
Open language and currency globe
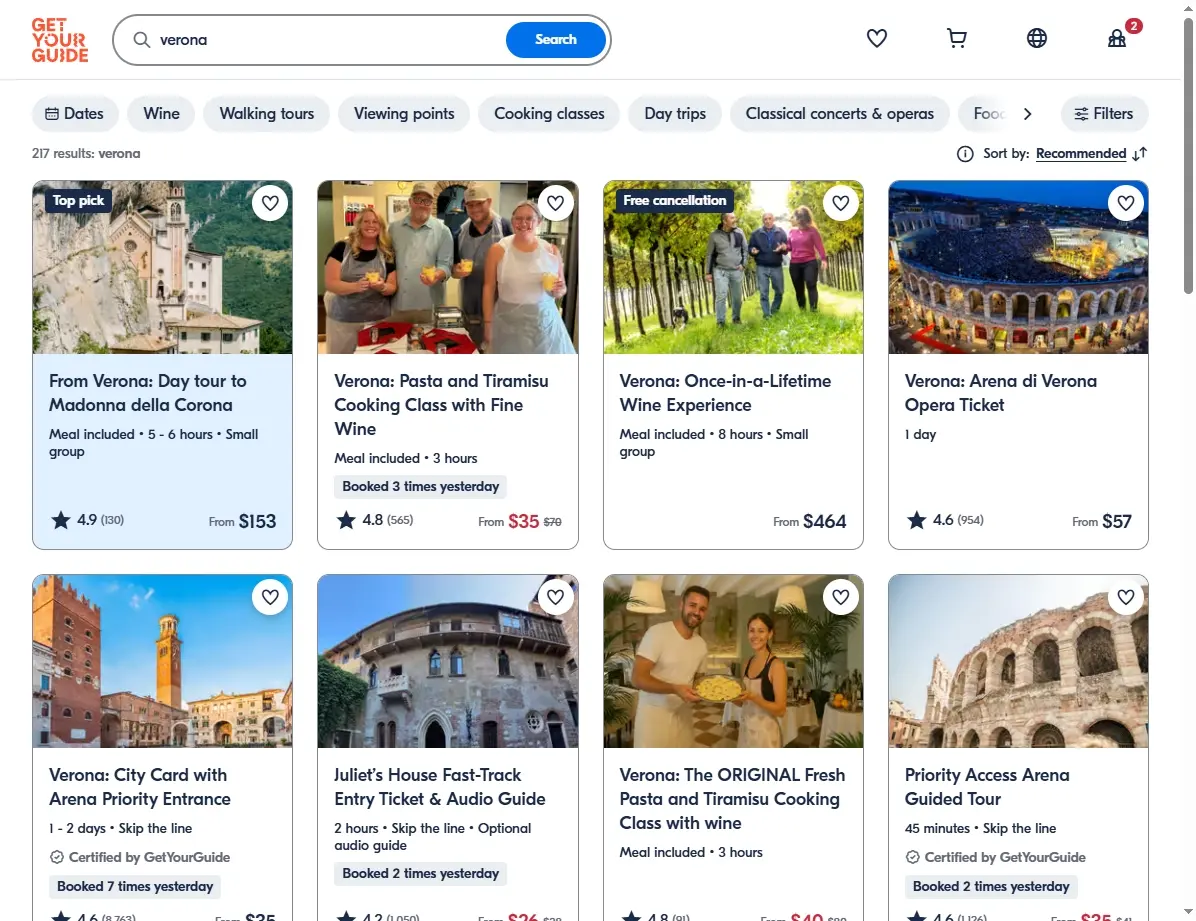point(1037,38)
